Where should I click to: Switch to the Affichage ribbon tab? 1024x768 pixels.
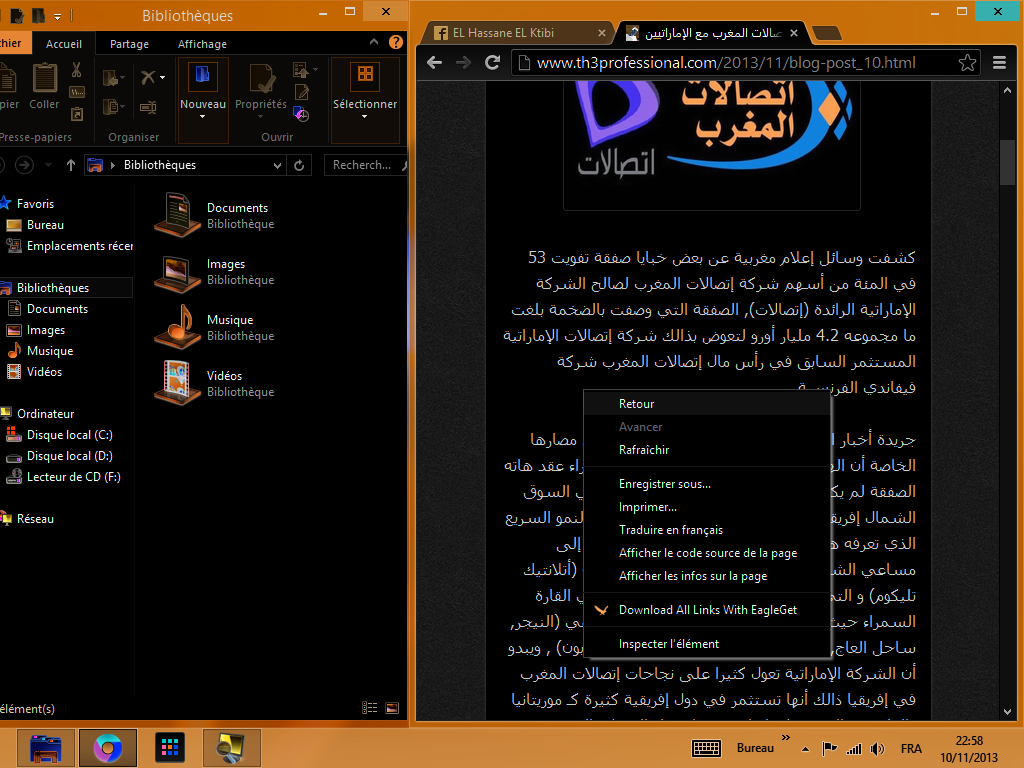(202, 44)
